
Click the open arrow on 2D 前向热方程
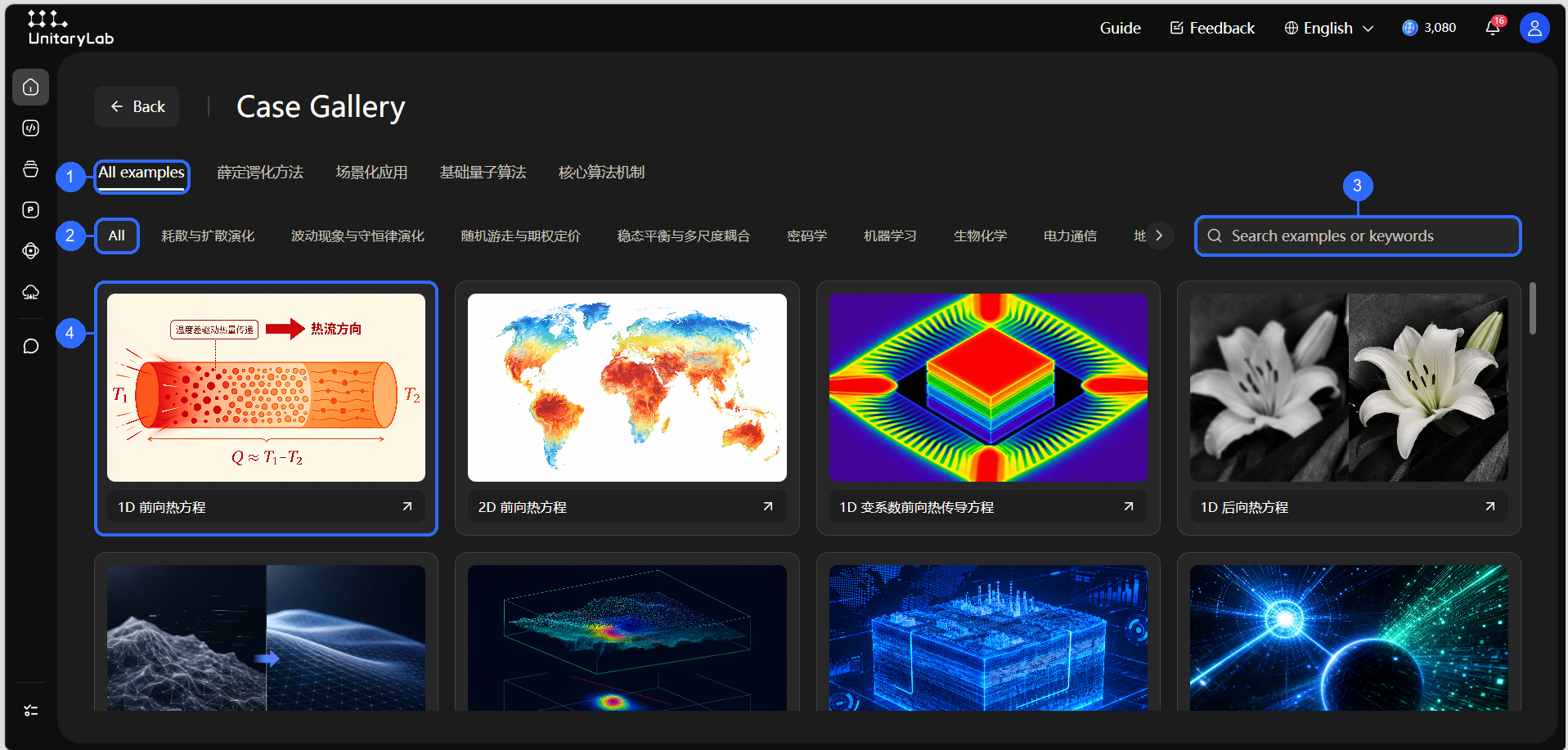click(768, 507)
